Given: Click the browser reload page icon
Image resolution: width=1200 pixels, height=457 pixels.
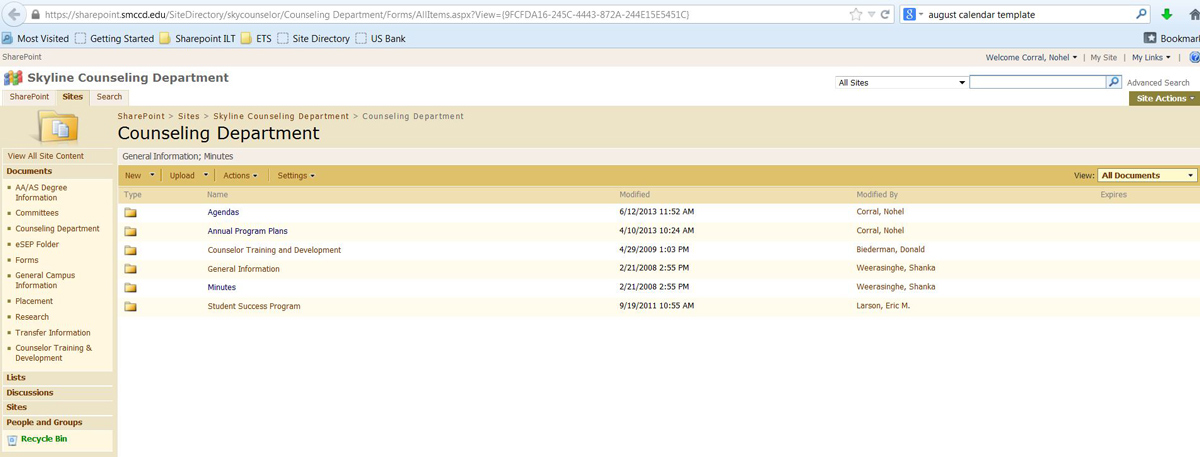Looking at the screenshot, I should coord(885,15).
